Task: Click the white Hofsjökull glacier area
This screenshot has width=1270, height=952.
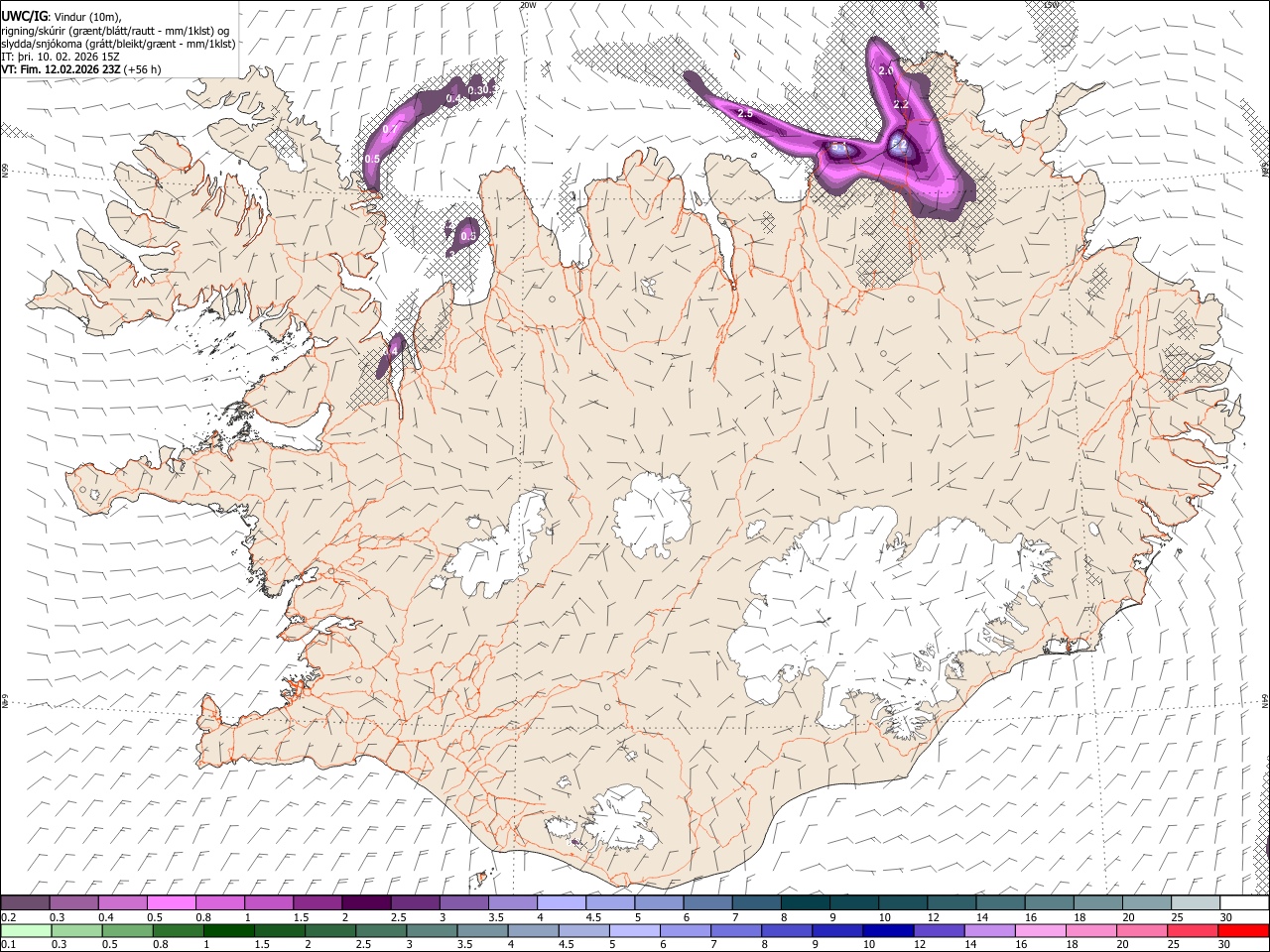Action: (652, 515)
